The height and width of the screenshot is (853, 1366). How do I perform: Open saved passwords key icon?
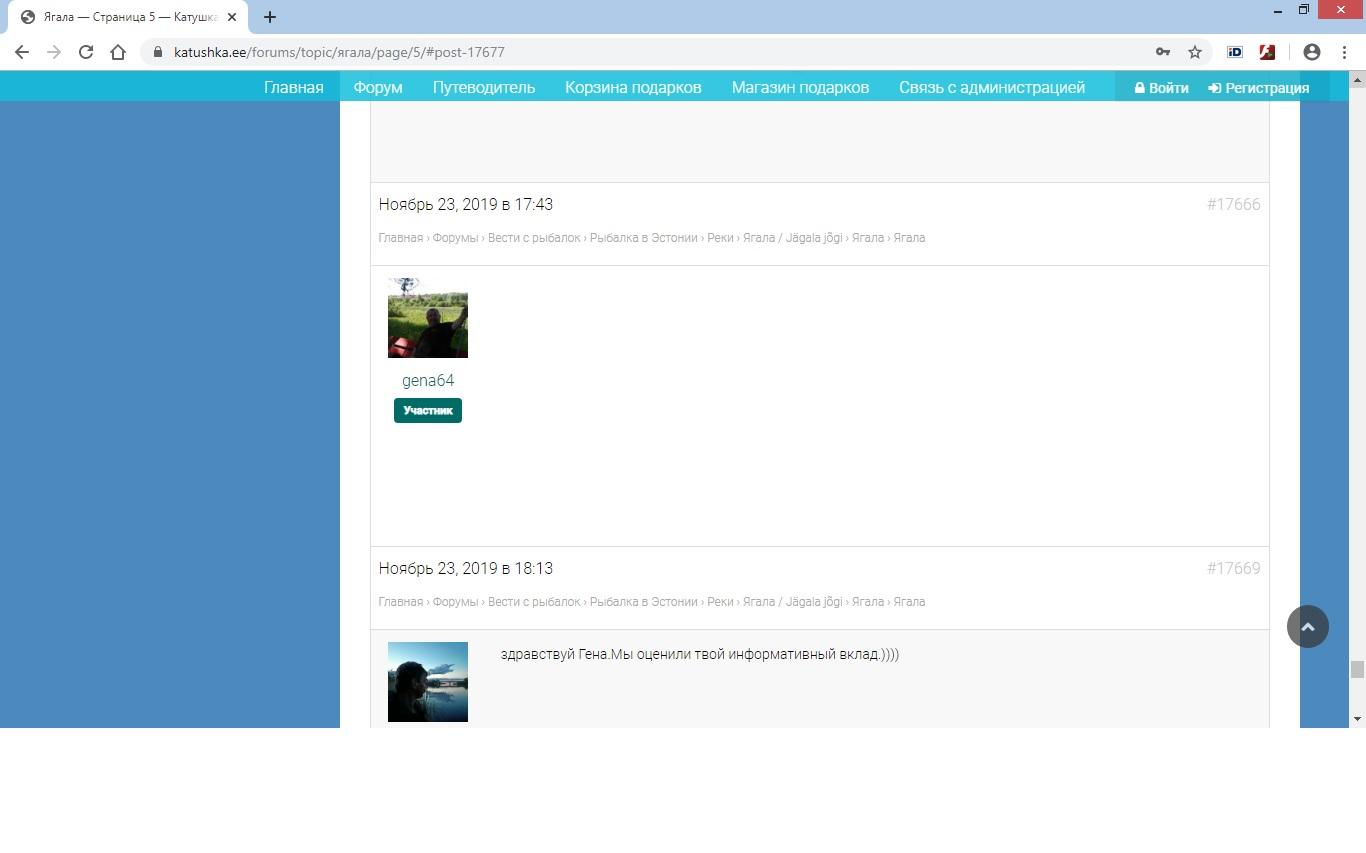1162,52
